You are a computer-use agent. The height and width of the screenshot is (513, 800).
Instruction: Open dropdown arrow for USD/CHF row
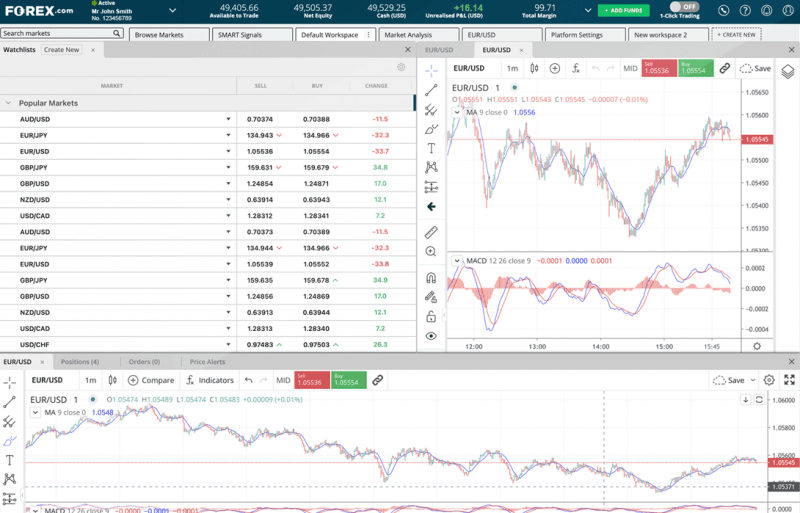click(228, 345)
